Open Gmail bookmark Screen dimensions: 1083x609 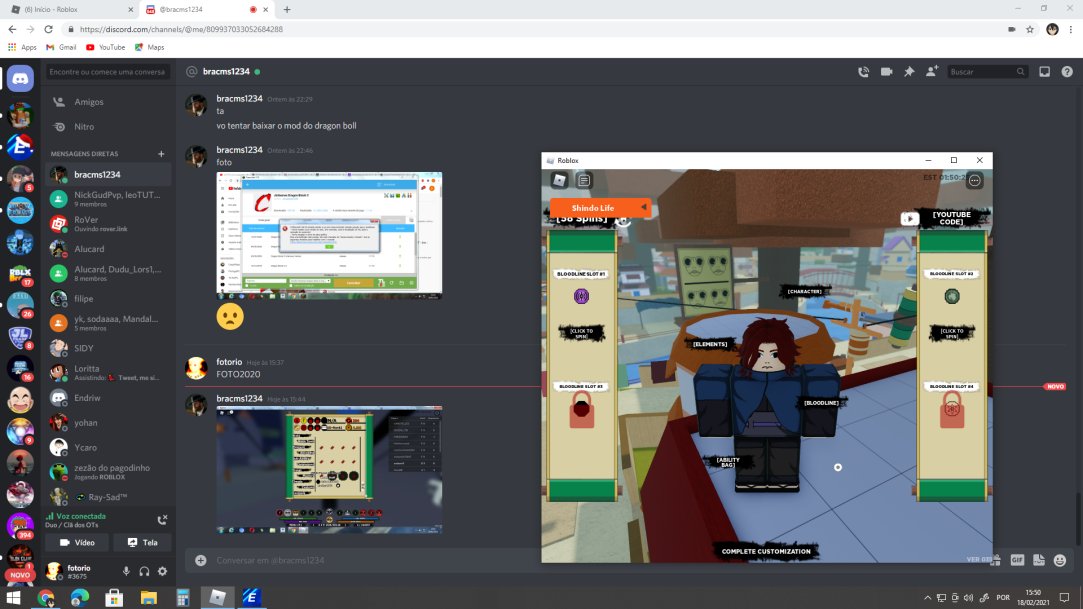pyautogui.click(x=61, y=47)
